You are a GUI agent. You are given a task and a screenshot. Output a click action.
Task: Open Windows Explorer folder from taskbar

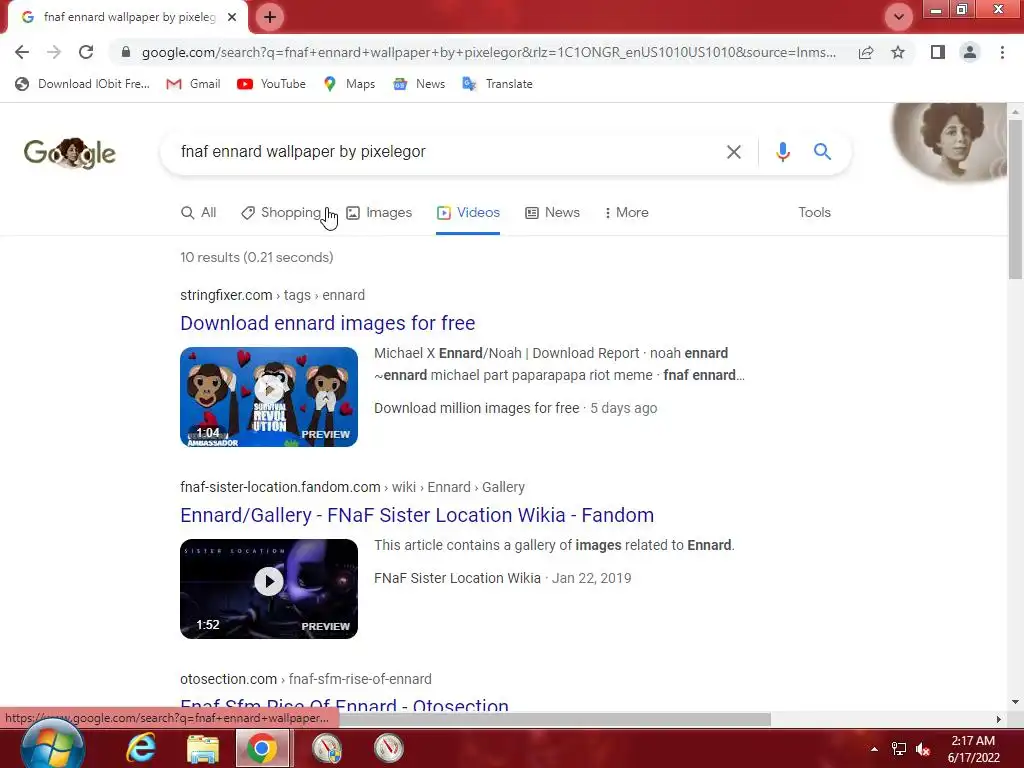coord(202,748)
